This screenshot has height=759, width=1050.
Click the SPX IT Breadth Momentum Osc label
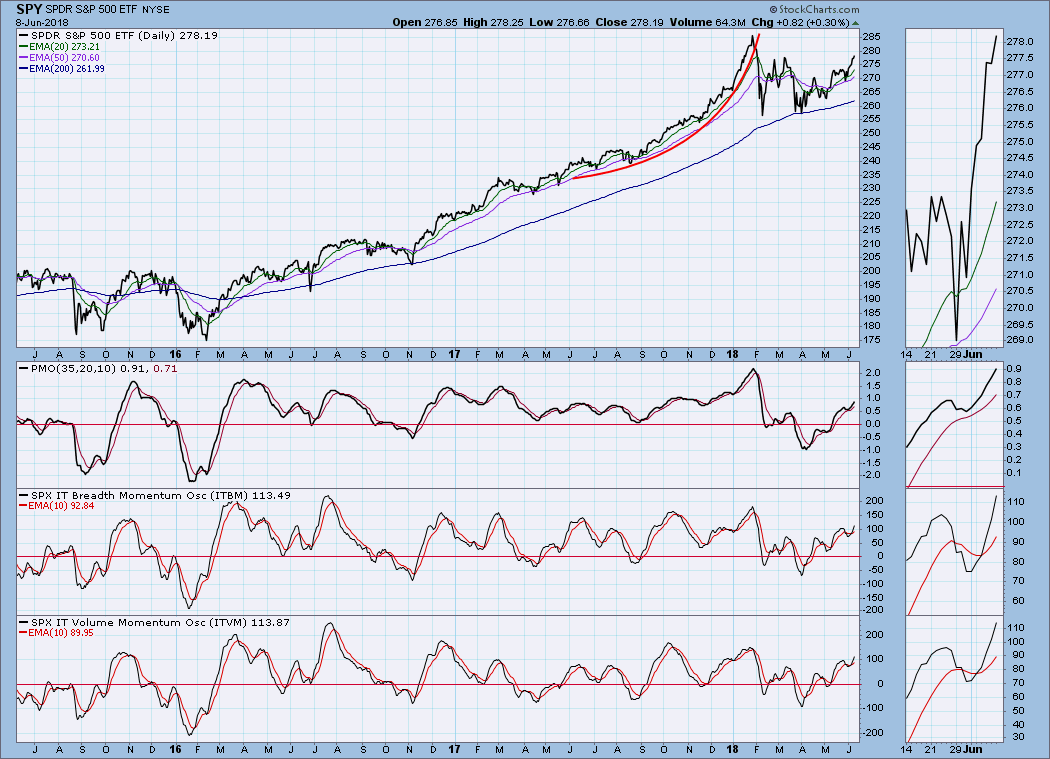coord(155,495)
